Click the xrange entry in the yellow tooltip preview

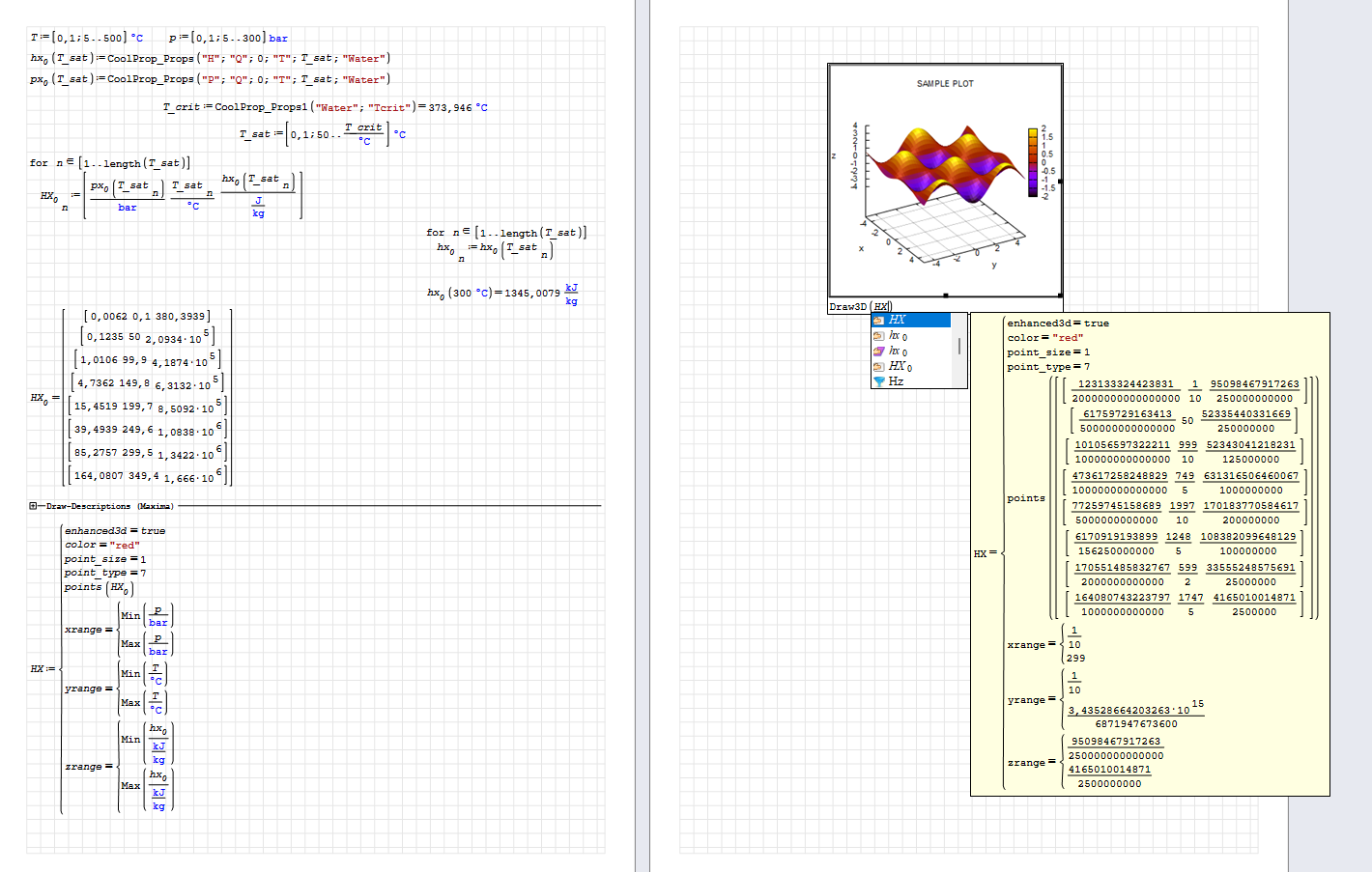click(1026, 644)
